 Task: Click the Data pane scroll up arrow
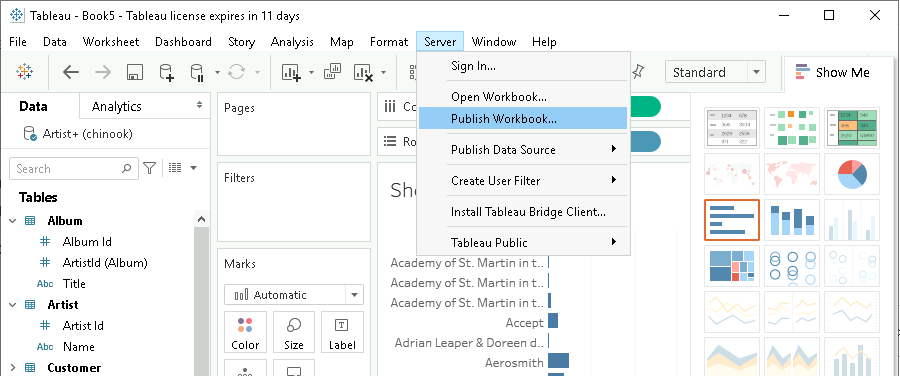[201, 219]
